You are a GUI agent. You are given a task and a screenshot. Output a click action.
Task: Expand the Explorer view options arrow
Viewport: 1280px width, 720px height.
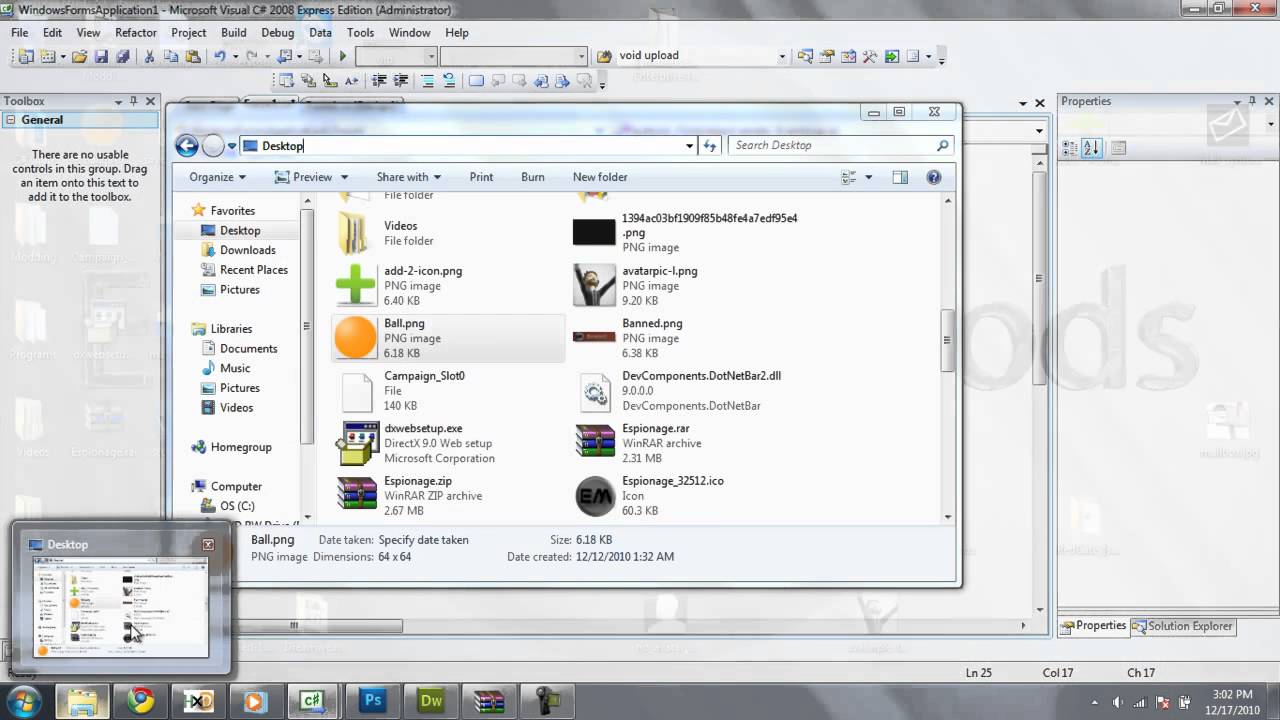click(x=868, y=177)
